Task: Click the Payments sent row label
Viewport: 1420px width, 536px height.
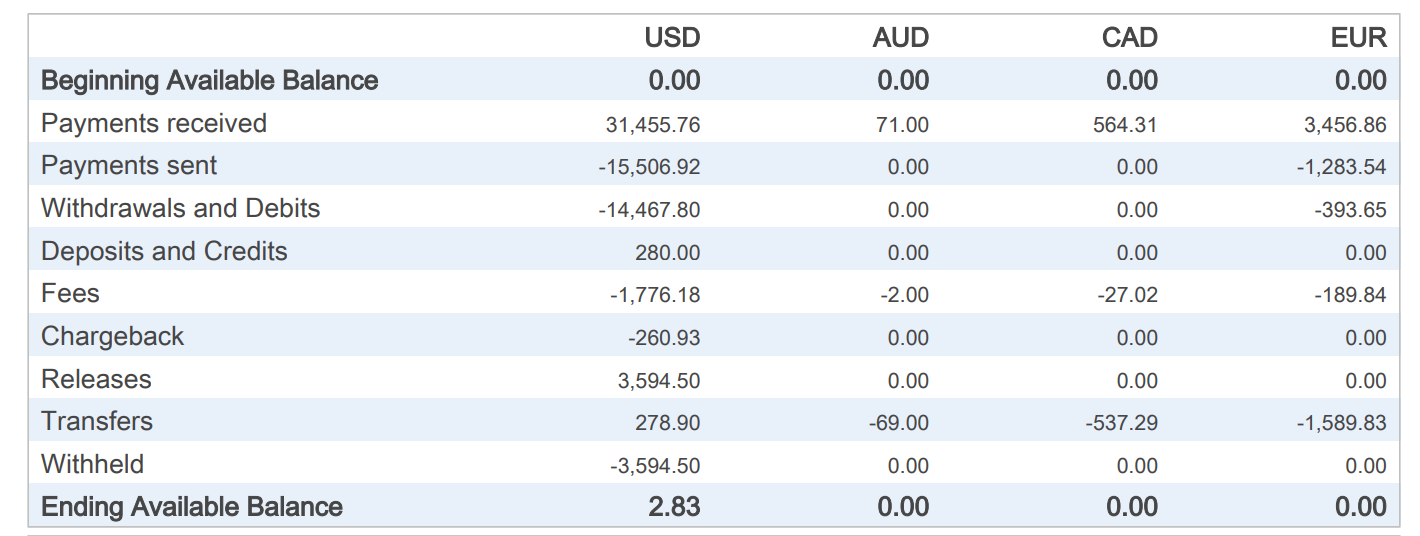Action: tap(129, 165)
